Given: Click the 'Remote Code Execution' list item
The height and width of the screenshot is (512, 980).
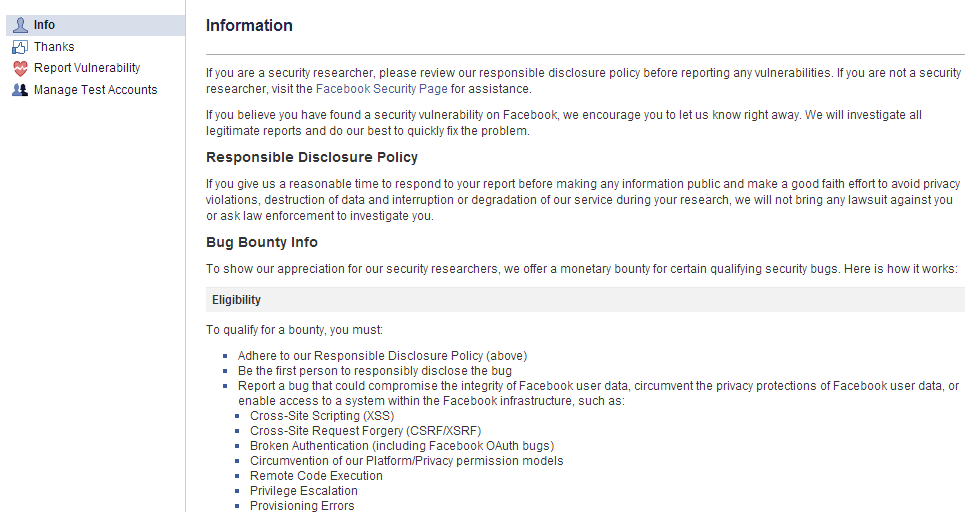Looking at the screenshot, I should (316, 476).
